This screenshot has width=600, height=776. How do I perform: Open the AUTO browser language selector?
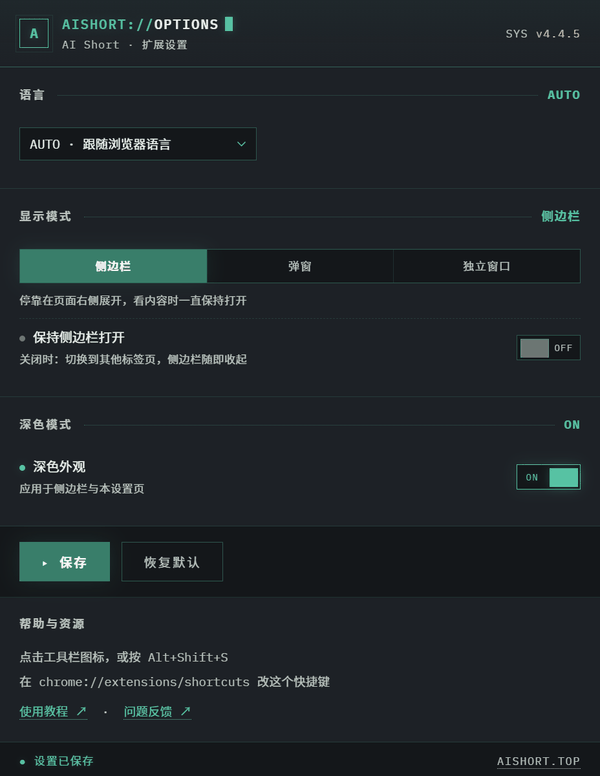point(138,144)
